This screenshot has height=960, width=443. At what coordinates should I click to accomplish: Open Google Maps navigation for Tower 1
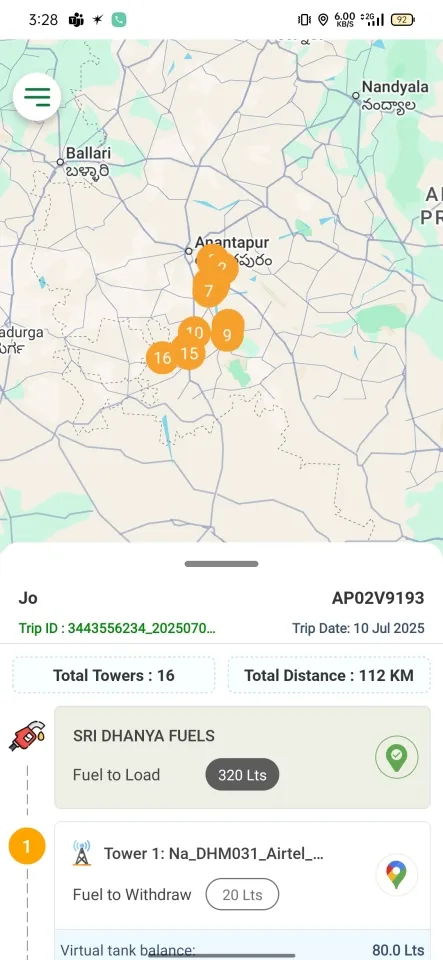pos(396,875)
